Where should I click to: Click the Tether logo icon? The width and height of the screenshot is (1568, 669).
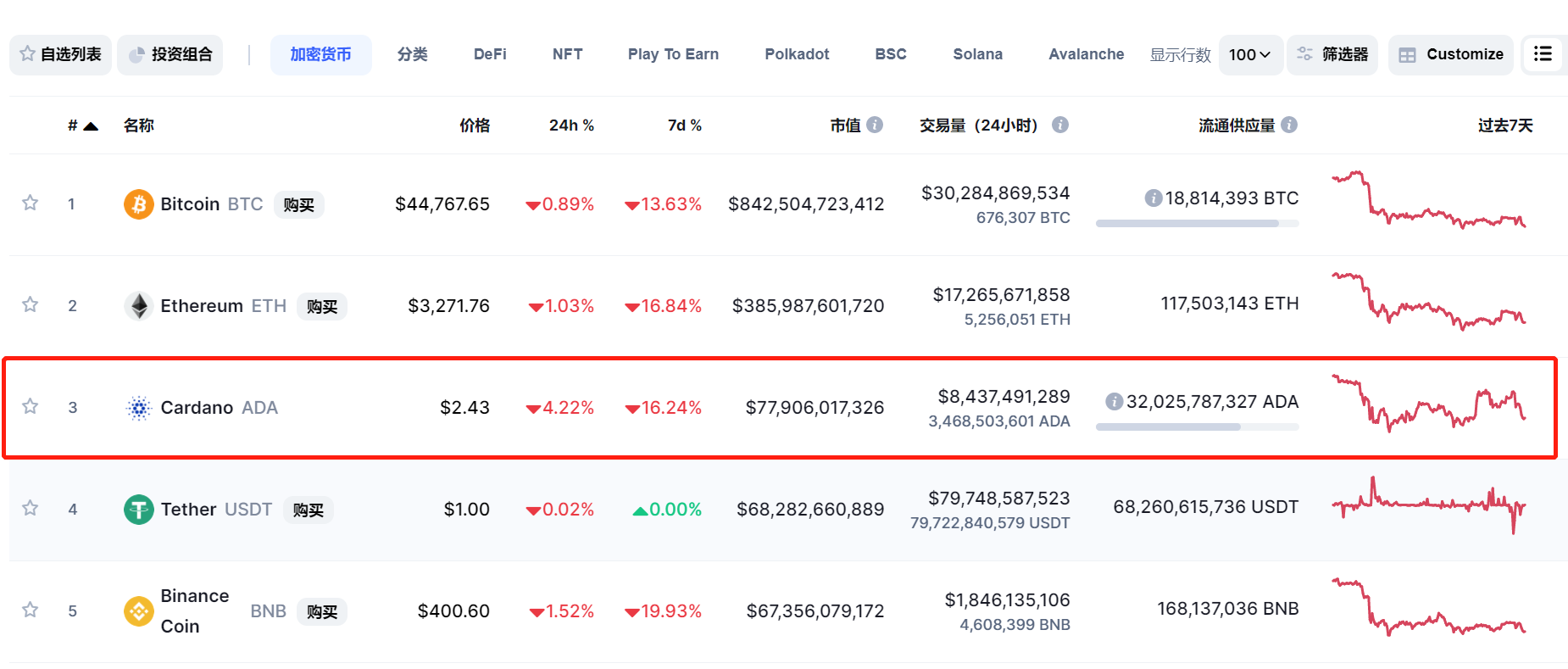pos(139,510)
